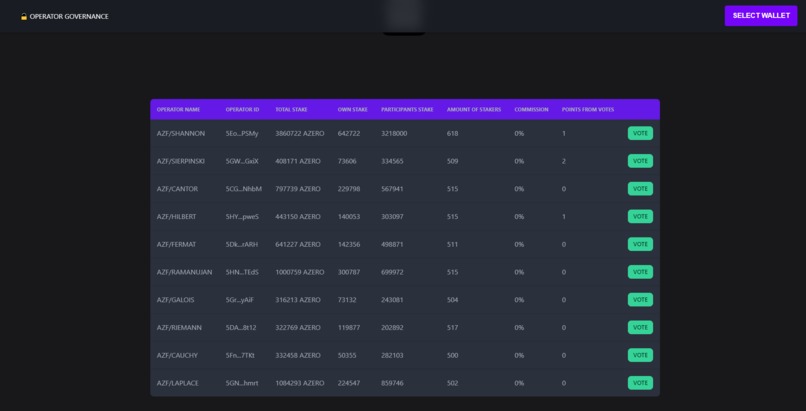Click total stake 1084293 AZERO
This screenshot has width=806, height=411.
[300, 383]
